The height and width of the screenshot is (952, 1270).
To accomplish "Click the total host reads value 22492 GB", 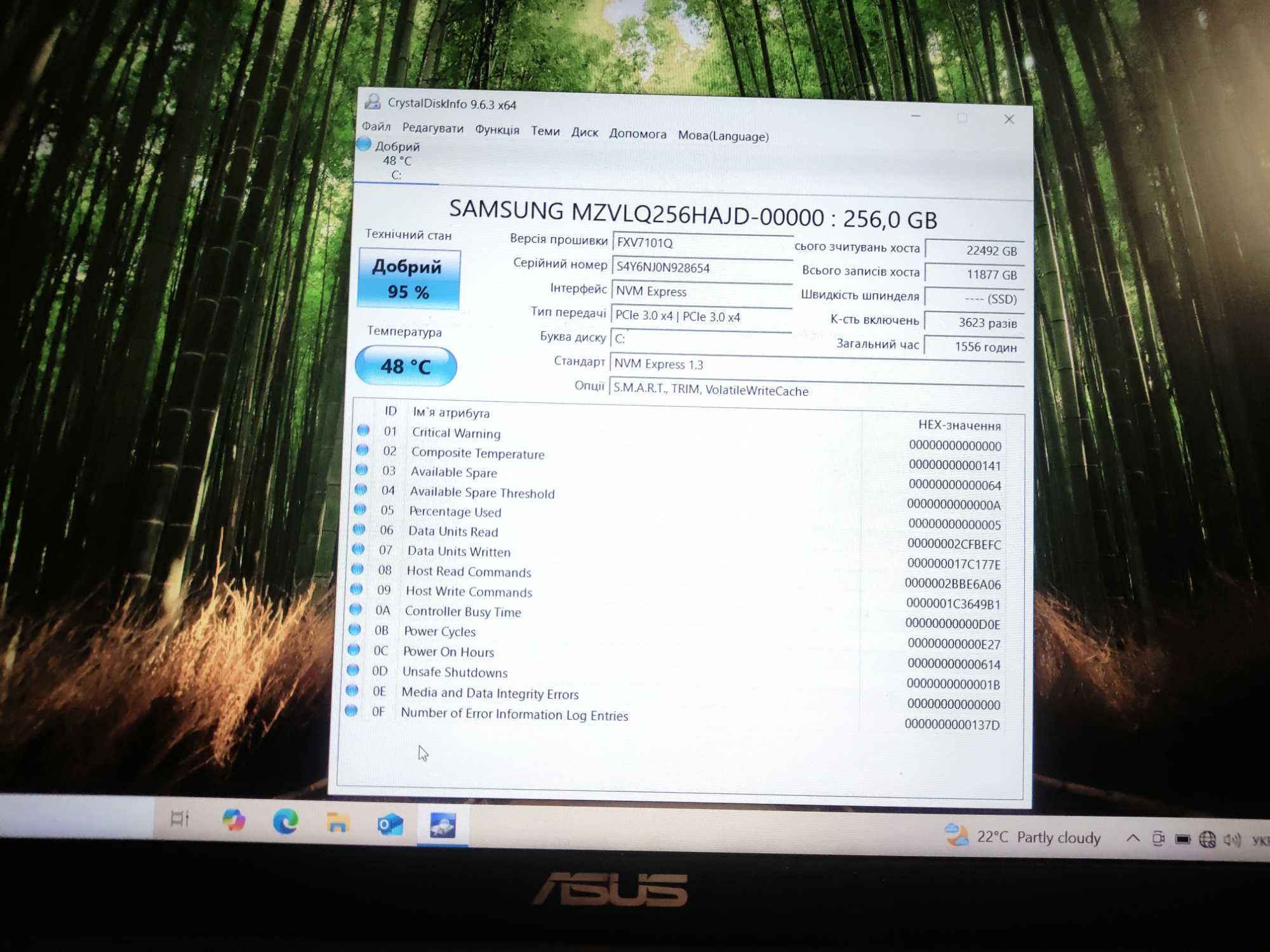I will pos(974,251).
